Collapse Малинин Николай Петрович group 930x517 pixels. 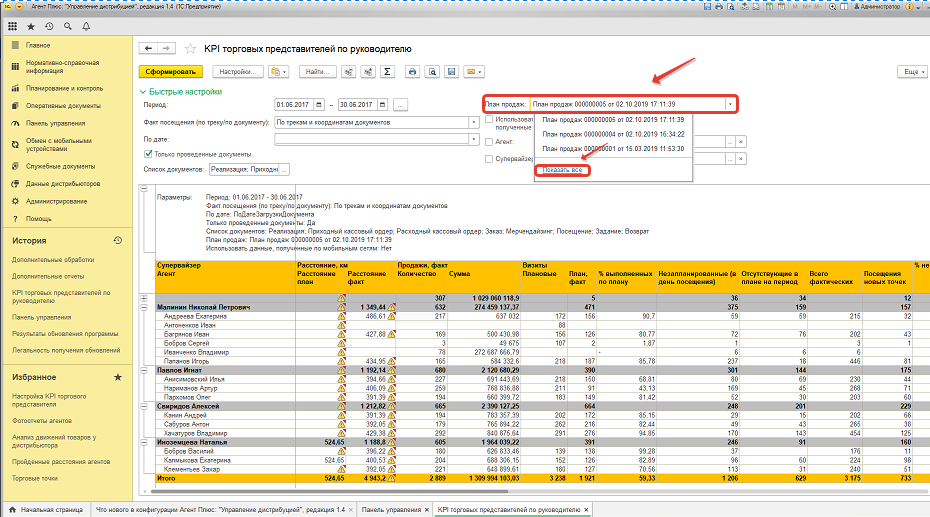click(x=144, y=307)
